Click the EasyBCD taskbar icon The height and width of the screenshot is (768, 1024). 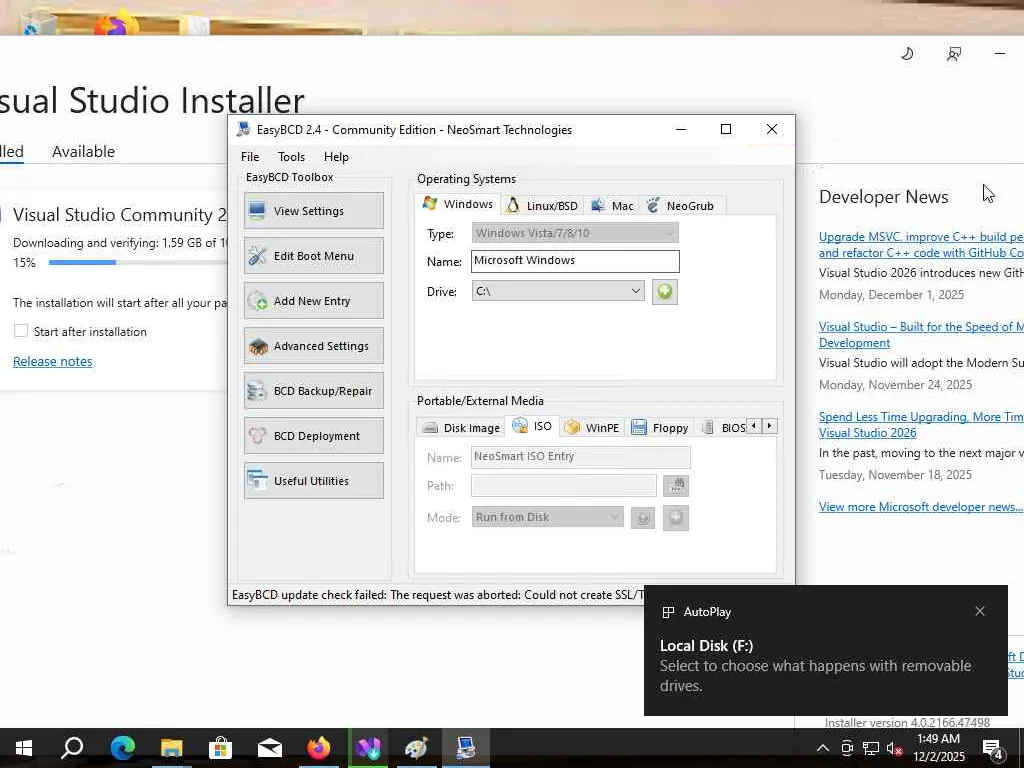[466, 748]
